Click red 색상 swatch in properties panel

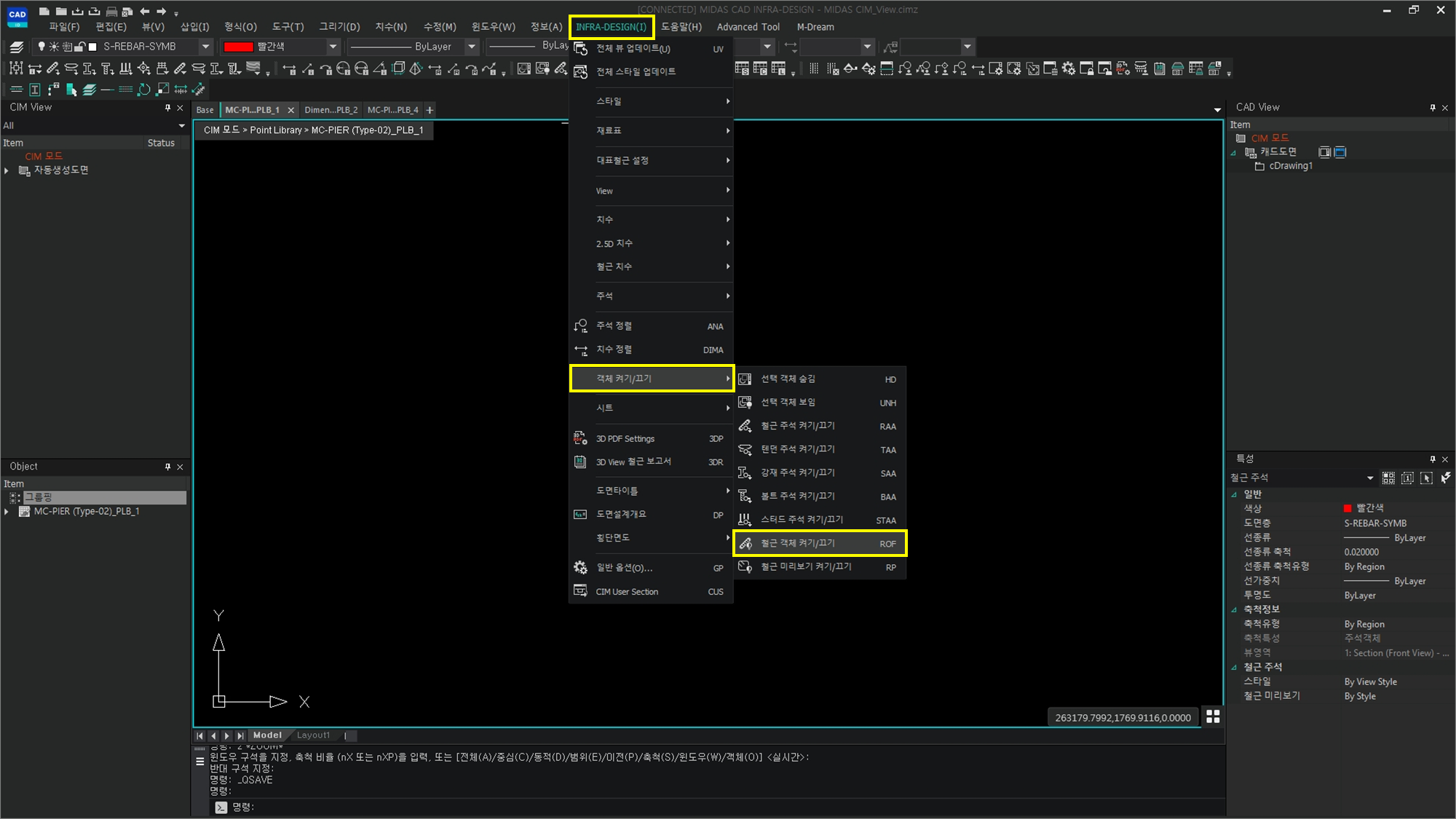point(1348,508)
